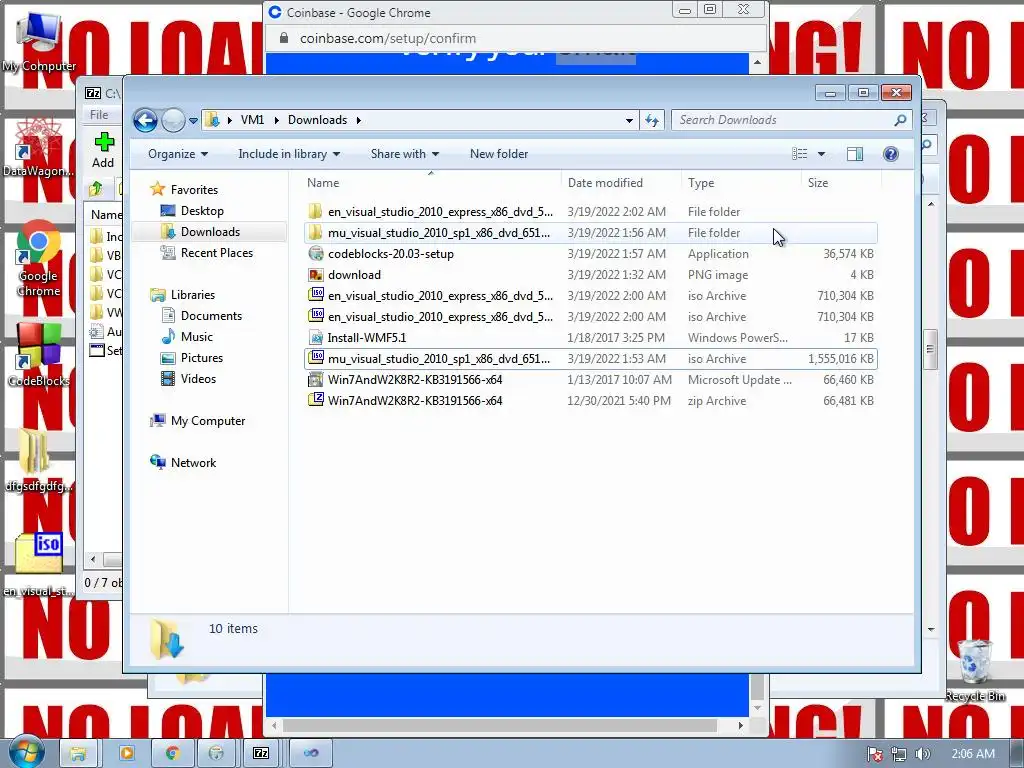Select Network in the navigation pane
The height and width of the screenshot is (768, 1024).
tap(193, 463)
